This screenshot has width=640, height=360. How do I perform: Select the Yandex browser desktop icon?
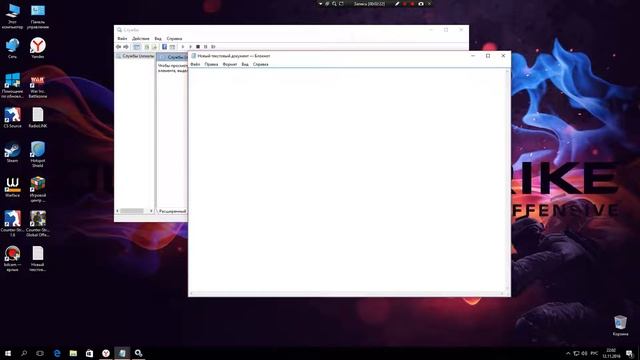pos(38,48)
